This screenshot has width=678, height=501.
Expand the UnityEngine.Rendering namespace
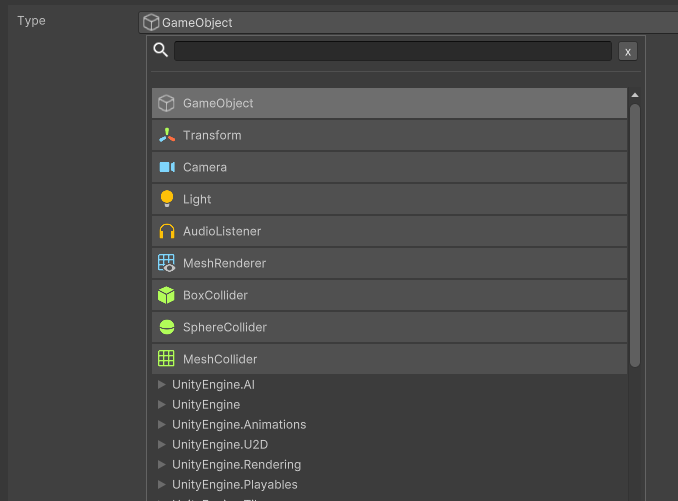pyautogui.click(x=162, y=464)
